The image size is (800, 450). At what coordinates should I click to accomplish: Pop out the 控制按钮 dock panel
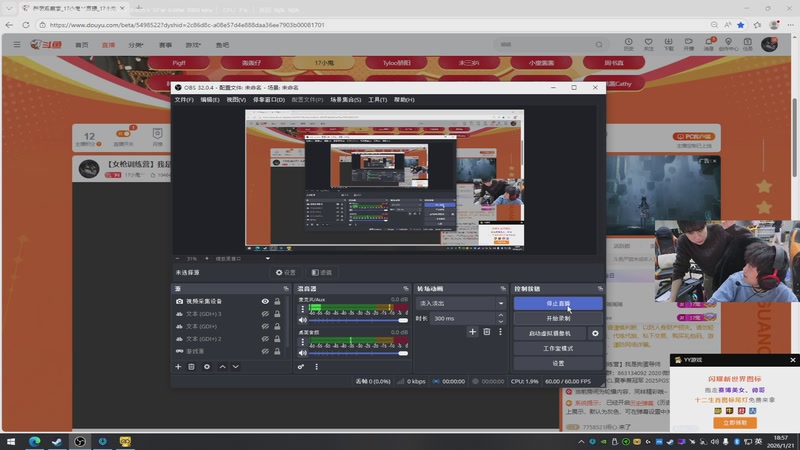click(x=600, y=289)
